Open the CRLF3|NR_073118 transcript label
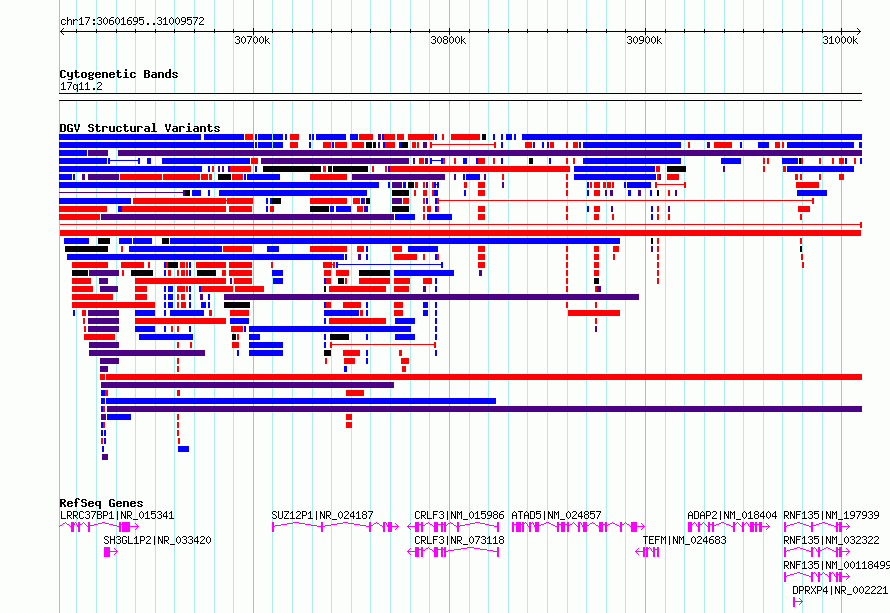The height and width of the screenshot is (613, 890). pyautogui.click(x=459, y=540)
